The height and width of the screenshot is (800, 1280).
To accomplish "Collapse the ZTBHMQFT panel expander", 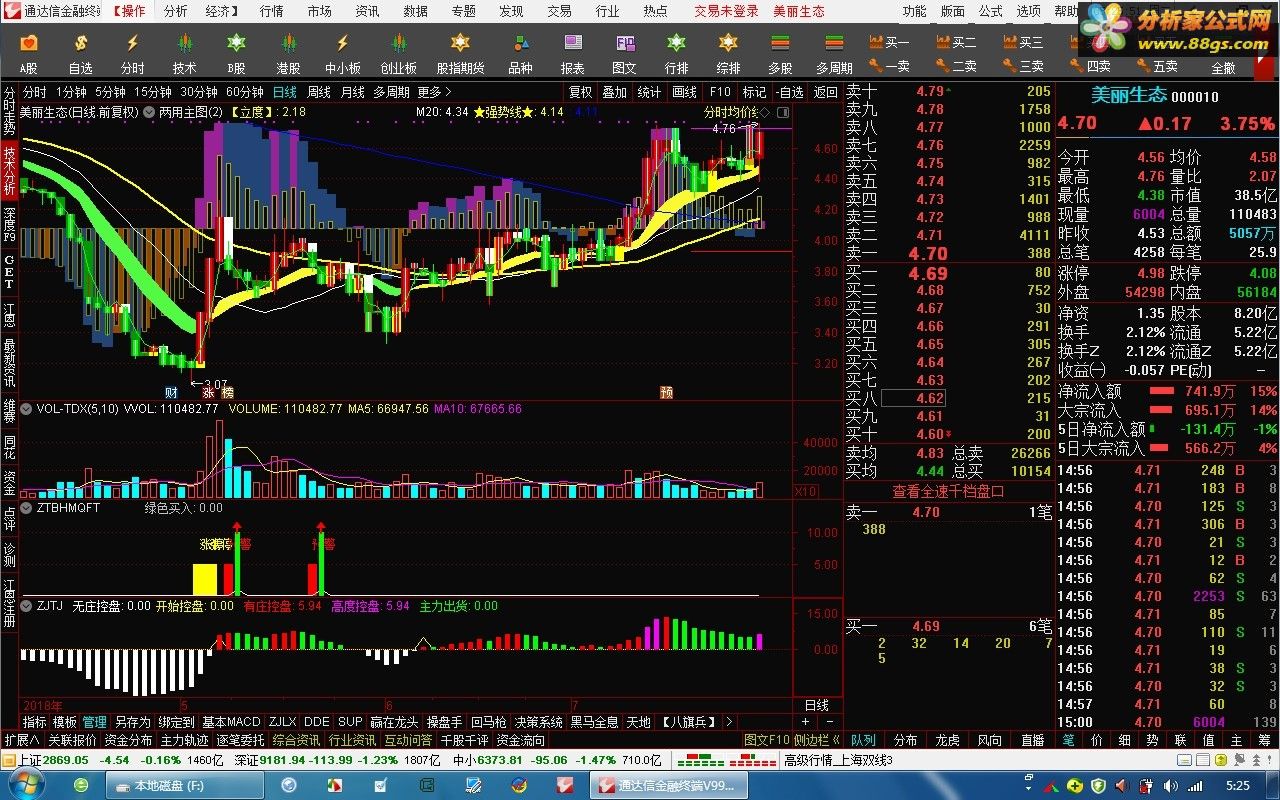I will (27, 507).
